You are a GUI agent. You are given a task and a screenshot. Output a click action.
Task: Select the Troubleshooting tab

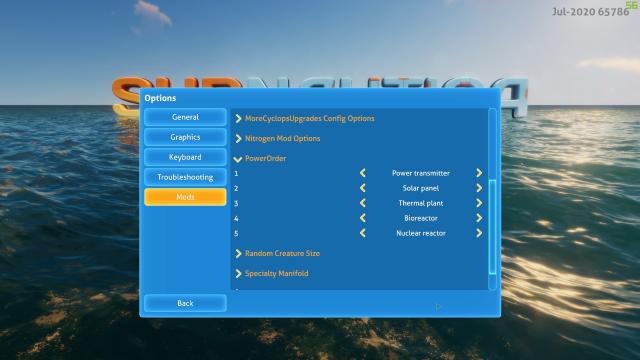coord(185,177)
